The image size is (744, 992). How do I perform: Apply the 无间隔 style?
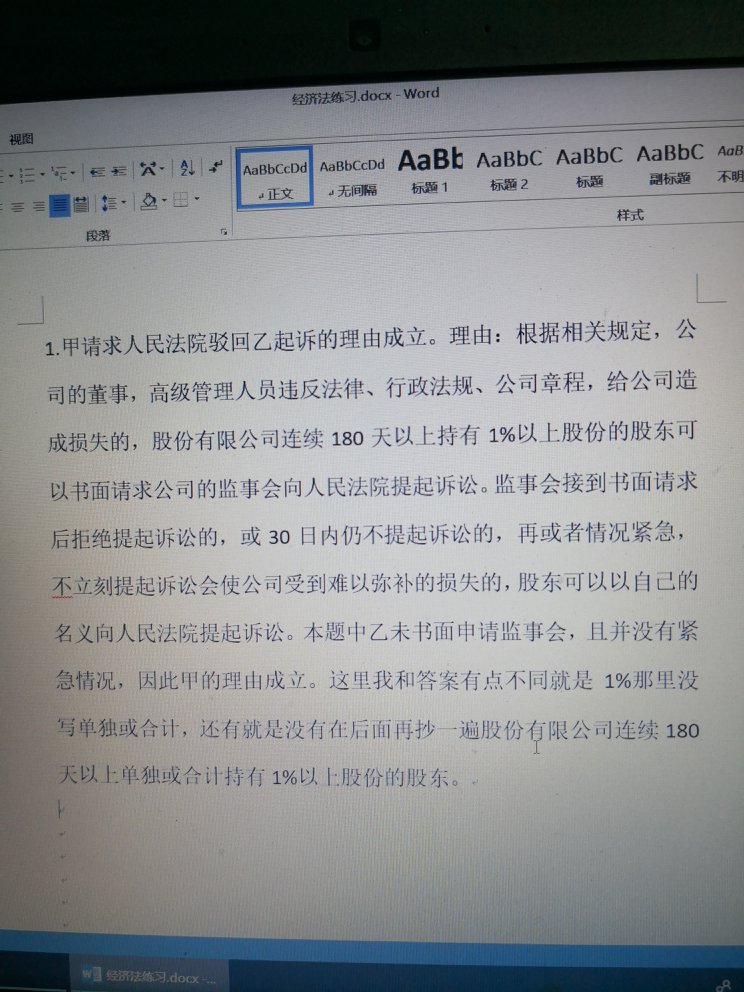coord(352,176)
